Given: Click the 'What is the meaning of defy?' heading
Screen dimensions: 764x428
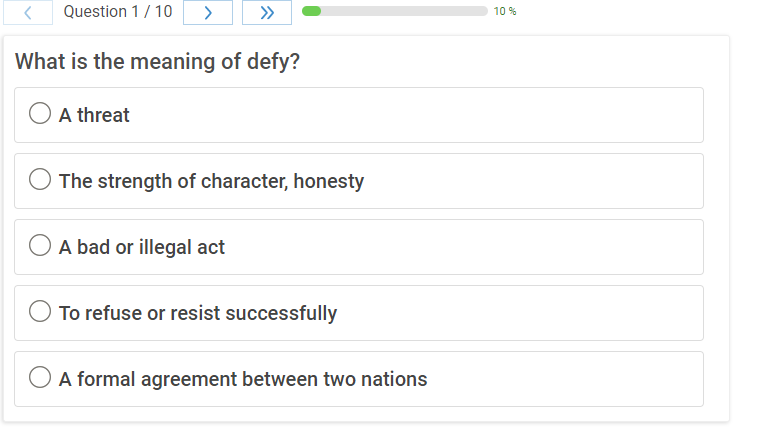Looking at the screenshot, I should click(158, 62).
